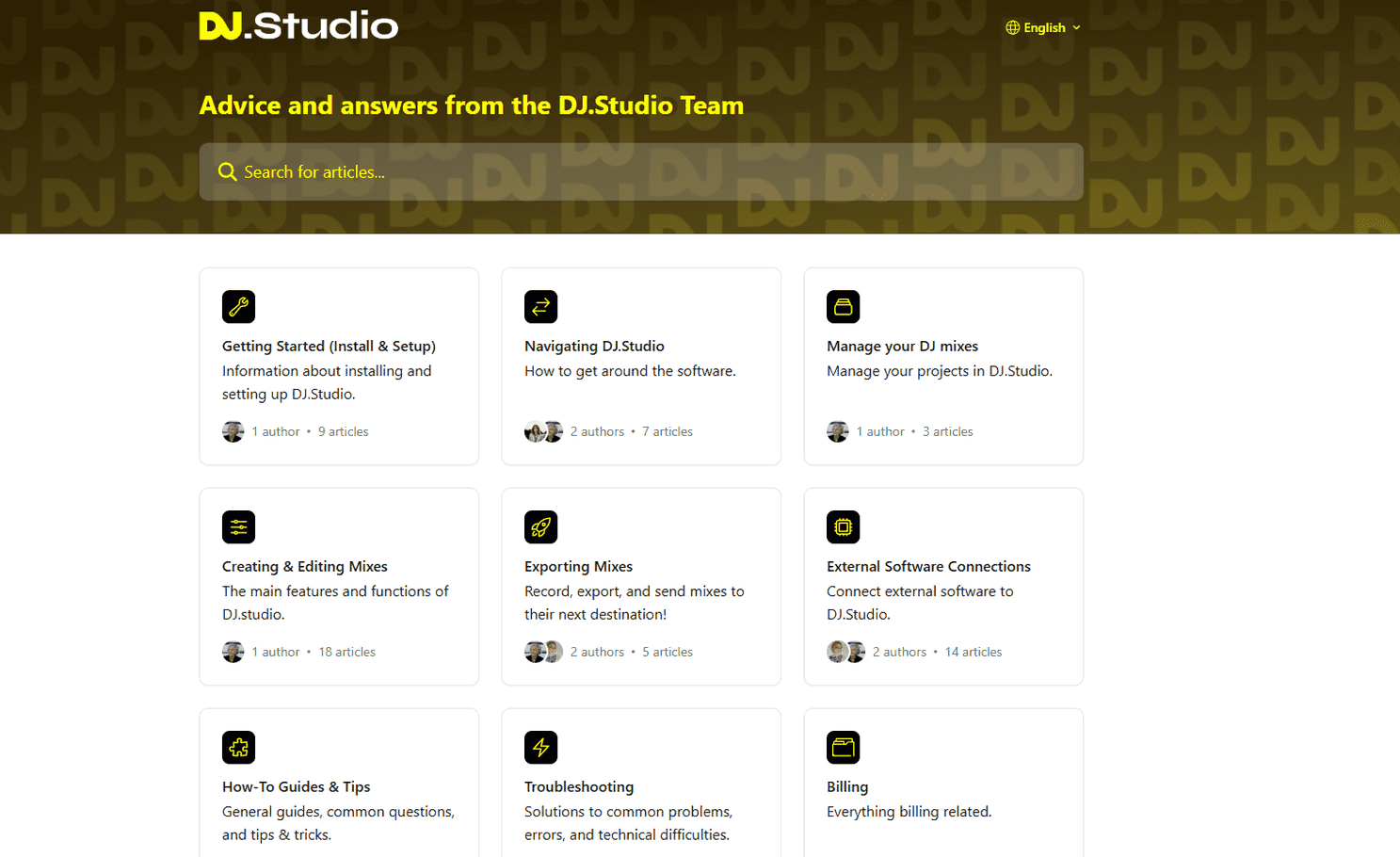
Task: Click the puzzle icon for How-To Guides
Action: pyautogui.click(x=238, y=748)
